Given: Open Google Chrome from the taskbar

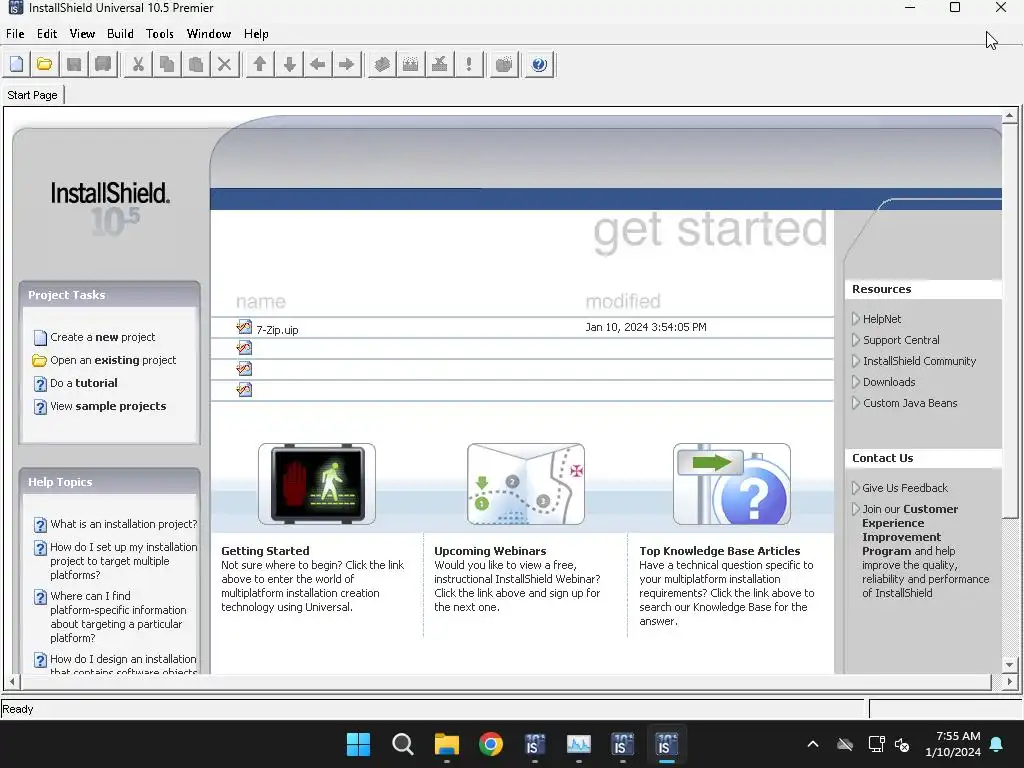Looking at the screenshot, I should pos(490,744).
